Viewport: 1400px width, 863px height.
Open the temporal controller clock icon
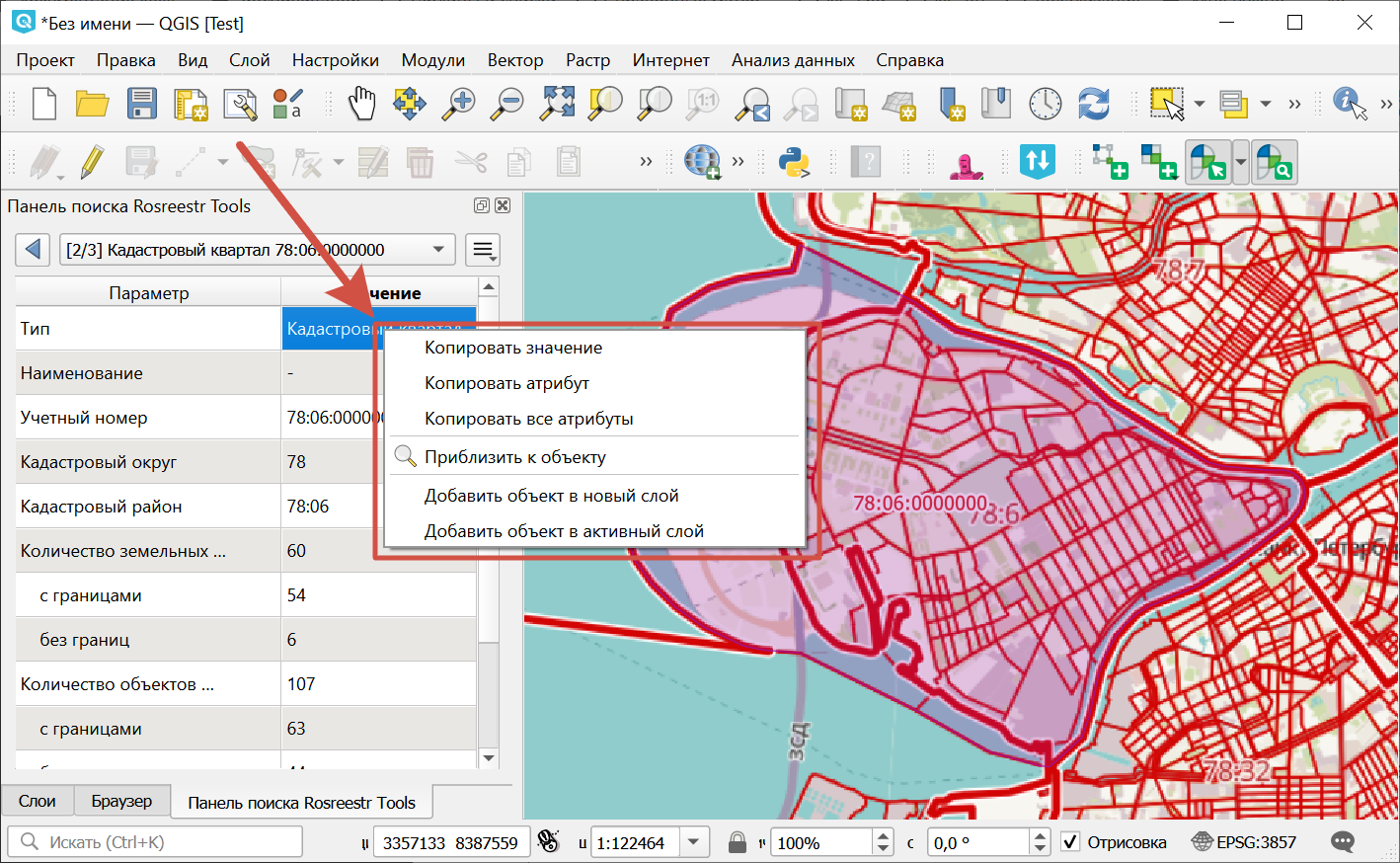[x=1045, y=103]
